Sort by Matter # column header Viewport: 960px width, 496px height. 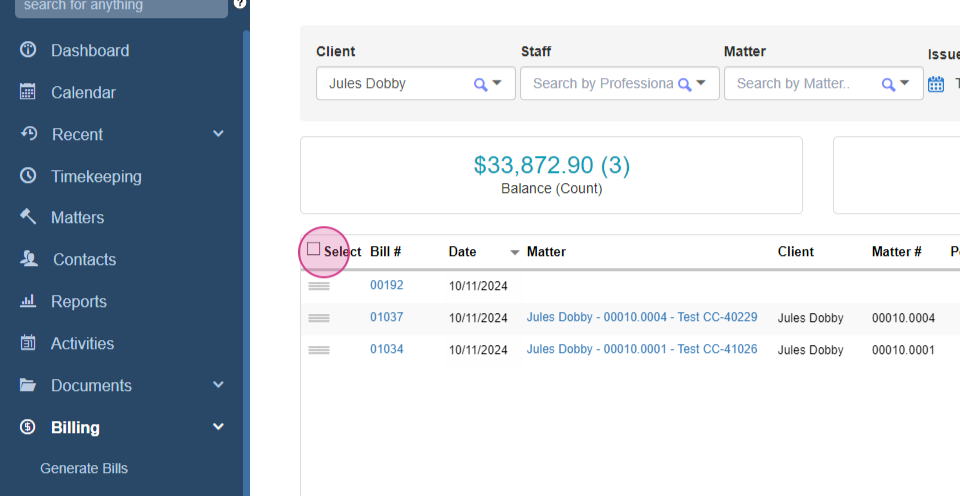tap(896, 252)
